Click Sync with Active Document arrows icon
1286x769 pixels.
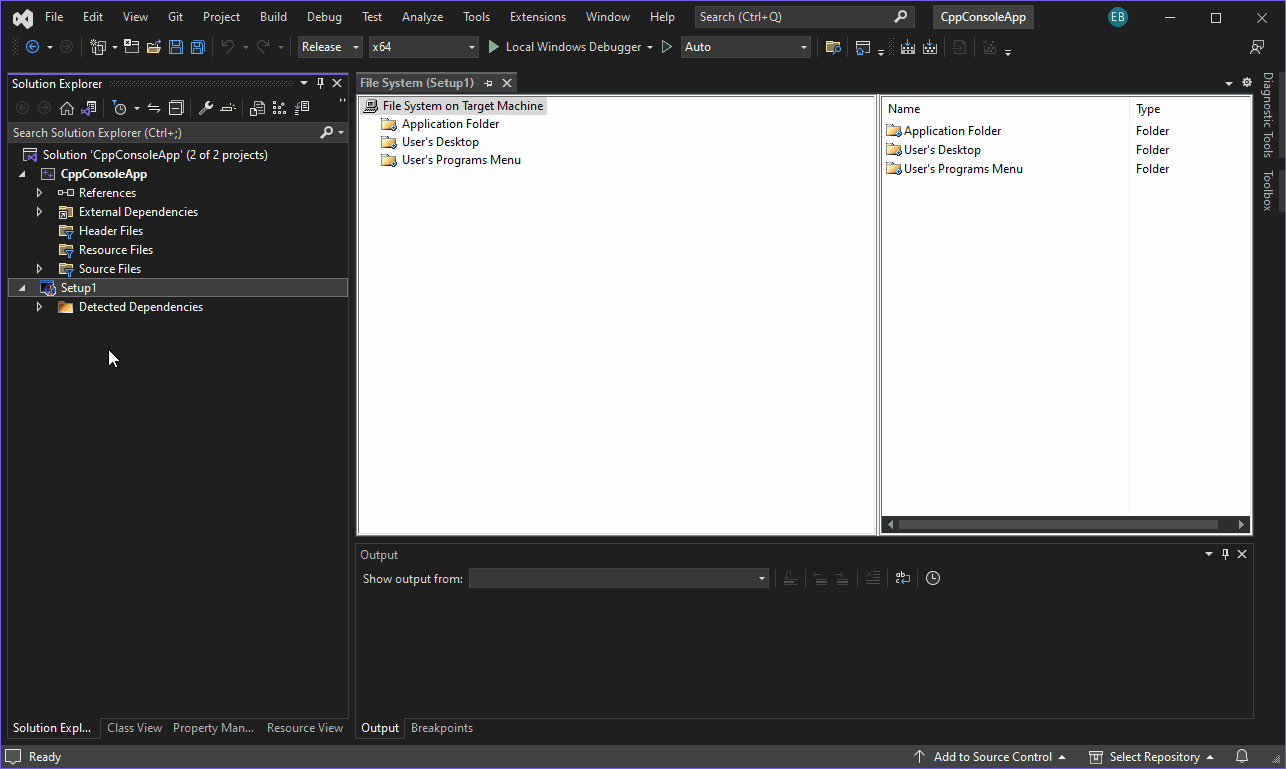(154, 108)
